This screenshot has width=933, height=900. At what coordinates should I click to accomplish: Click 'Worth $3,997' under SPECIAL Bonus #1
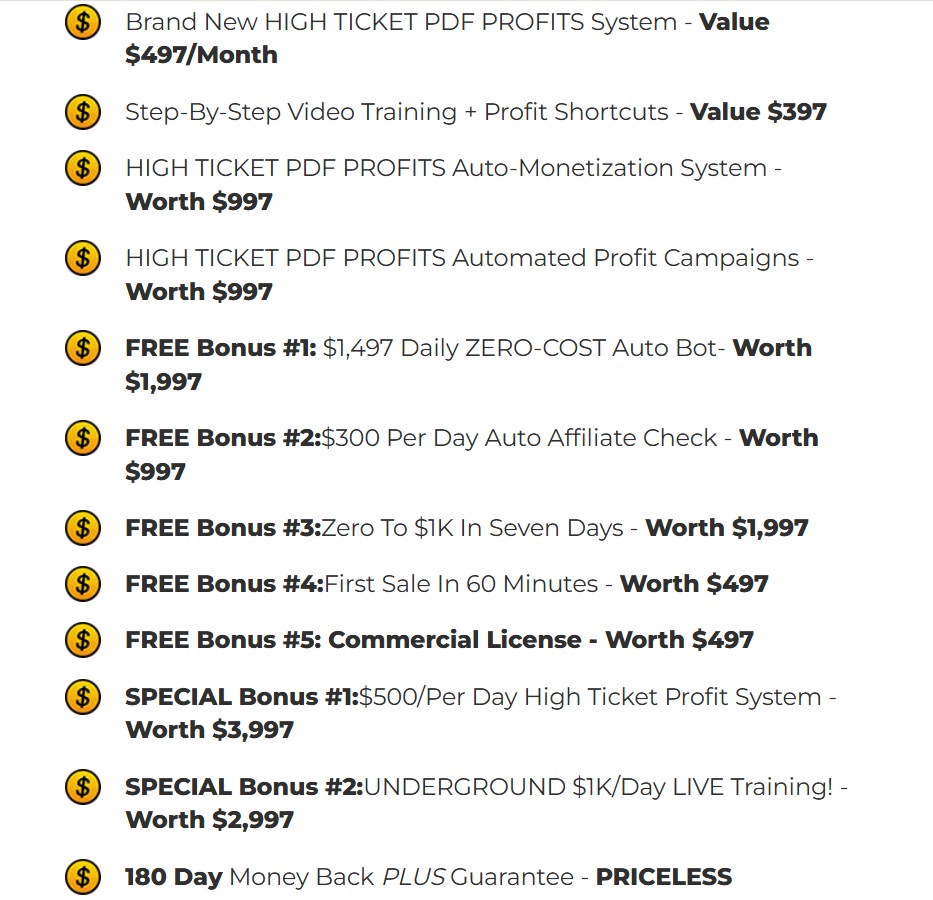[x=209, y=730]
